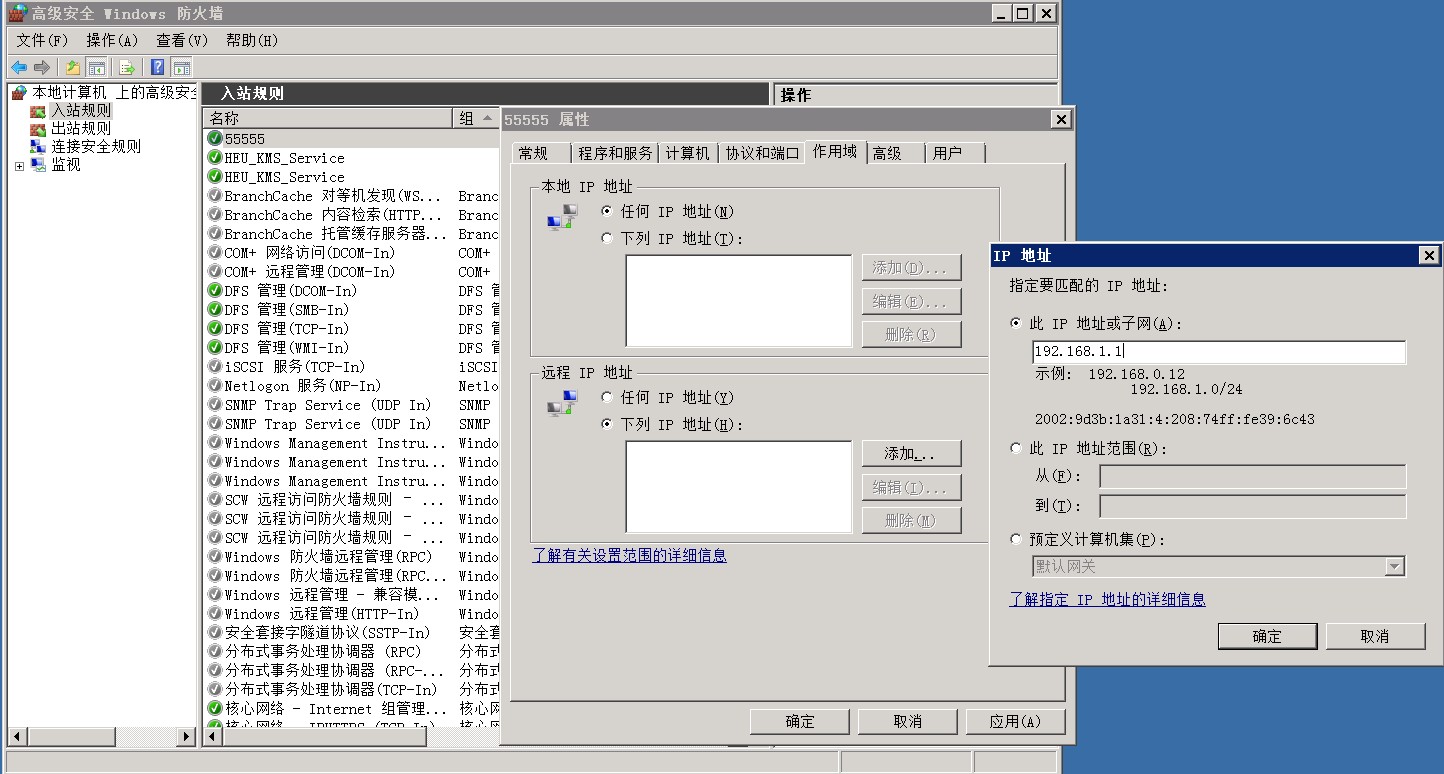Open 了解指定 IP 地址的详细信息 link

click(x=1107, y=599)
